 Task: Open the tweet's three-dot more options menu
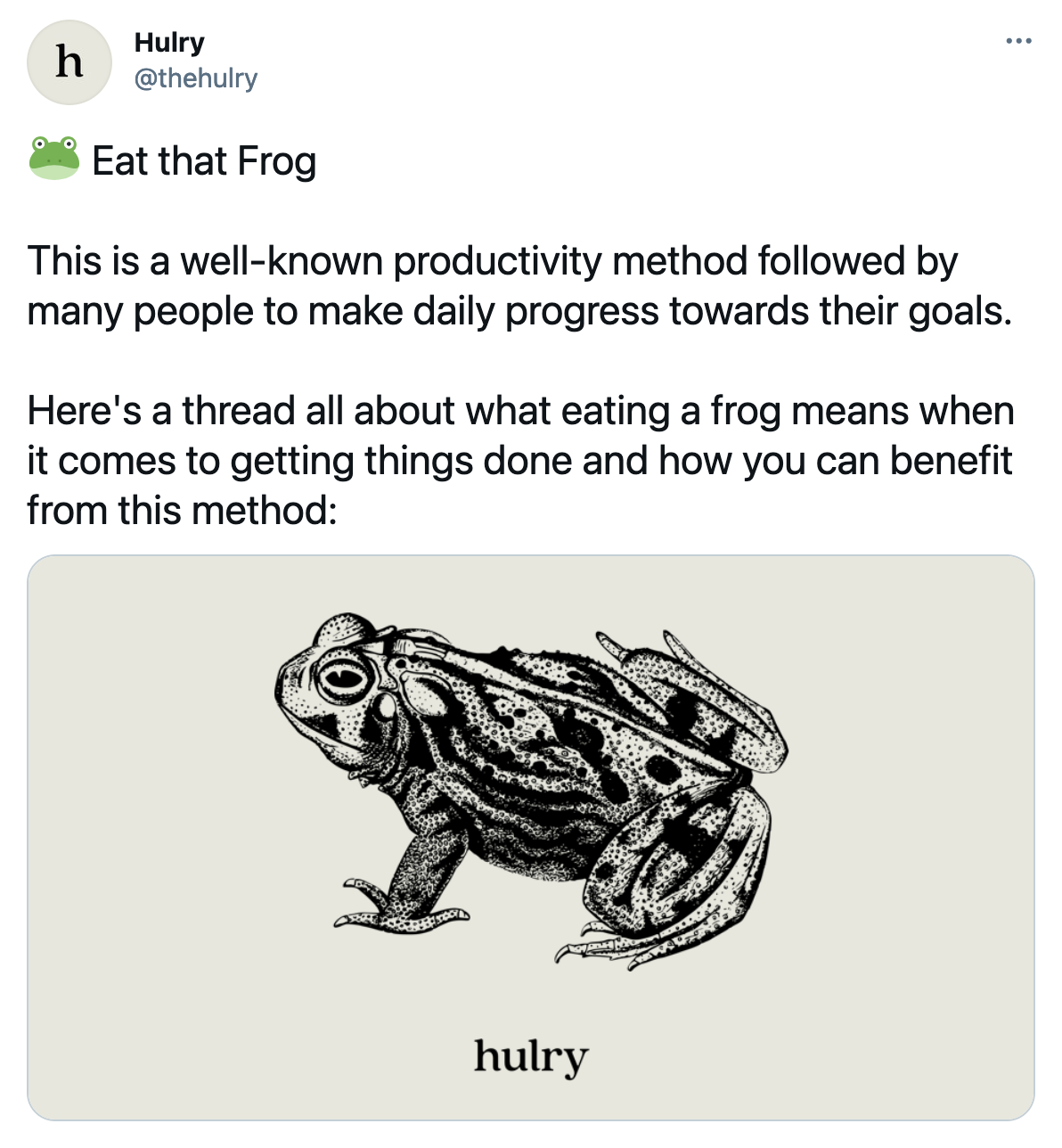click(x=1018, y=41)
